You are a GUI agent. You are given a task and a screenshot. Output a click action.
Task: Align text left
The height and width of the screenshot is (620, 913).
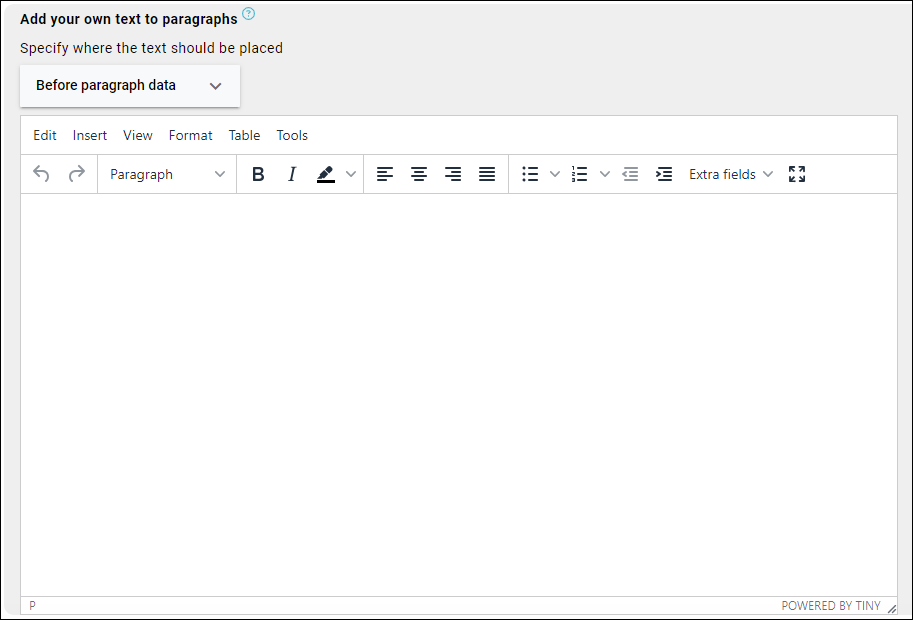385,173
